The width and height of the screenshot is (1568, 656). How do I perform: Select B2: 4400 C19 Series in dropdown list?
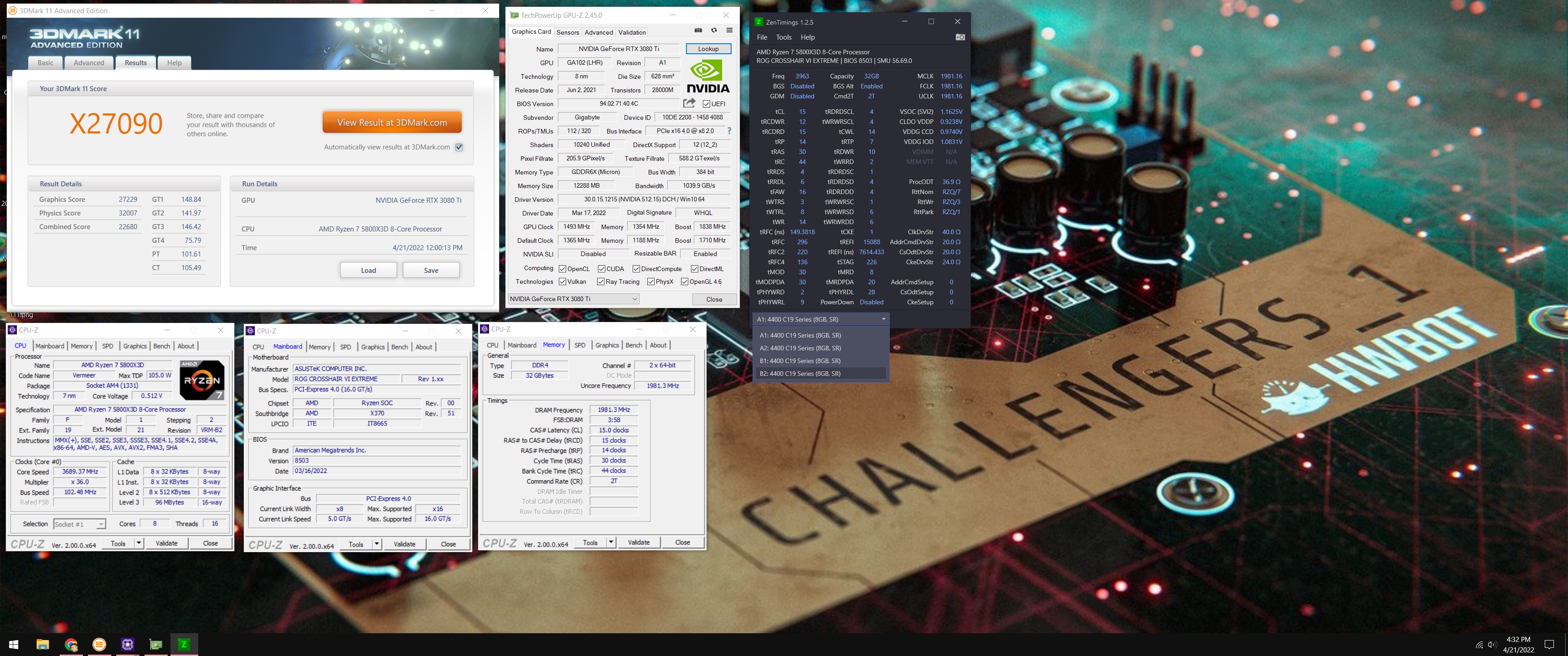coord(820,374)
